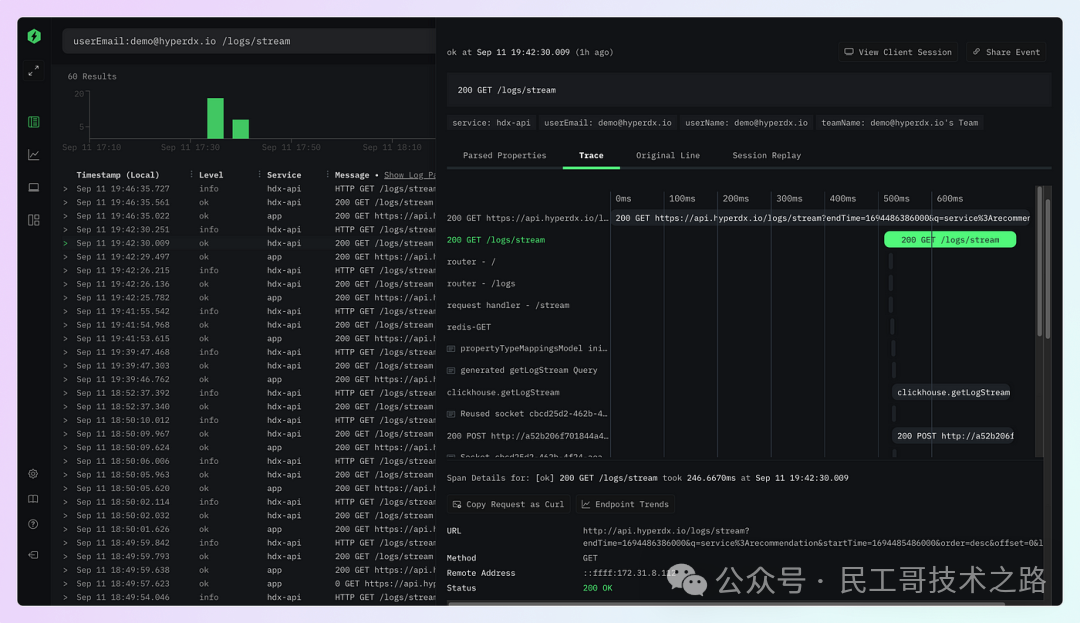Click the shorter green histogram bar

[x=240, y=129]
